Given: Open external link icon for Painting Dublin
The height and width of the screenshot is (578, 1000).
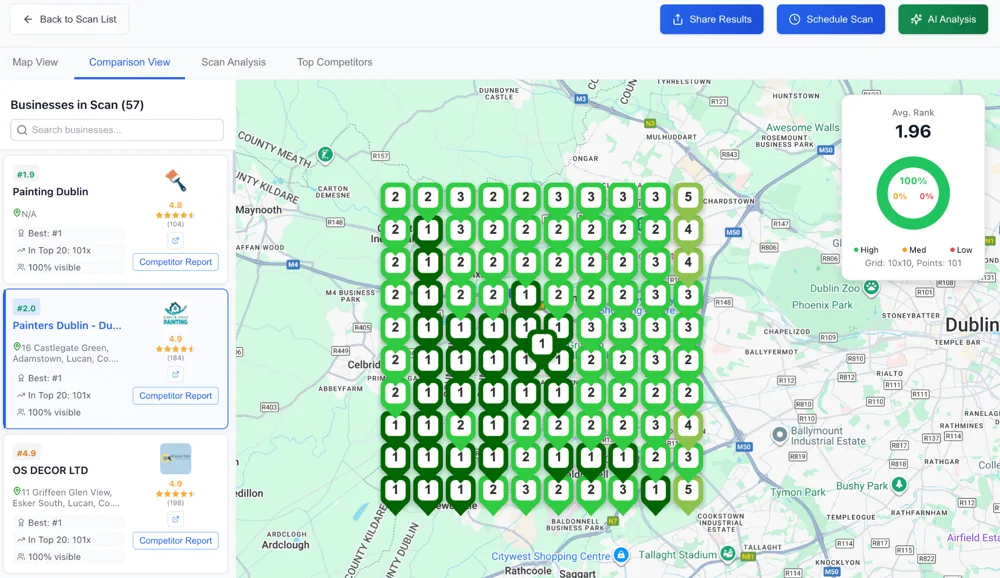Looking at the screenshot, I should coord(175,241).
